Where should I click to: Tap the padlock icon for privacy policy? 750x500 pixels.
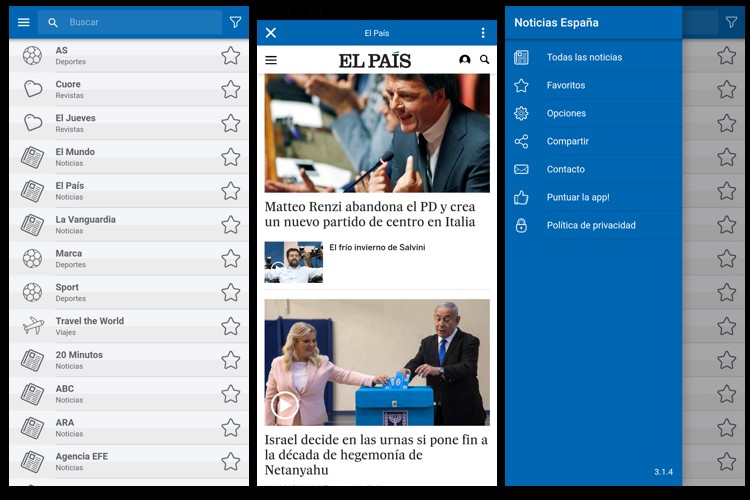coord(521,225)
